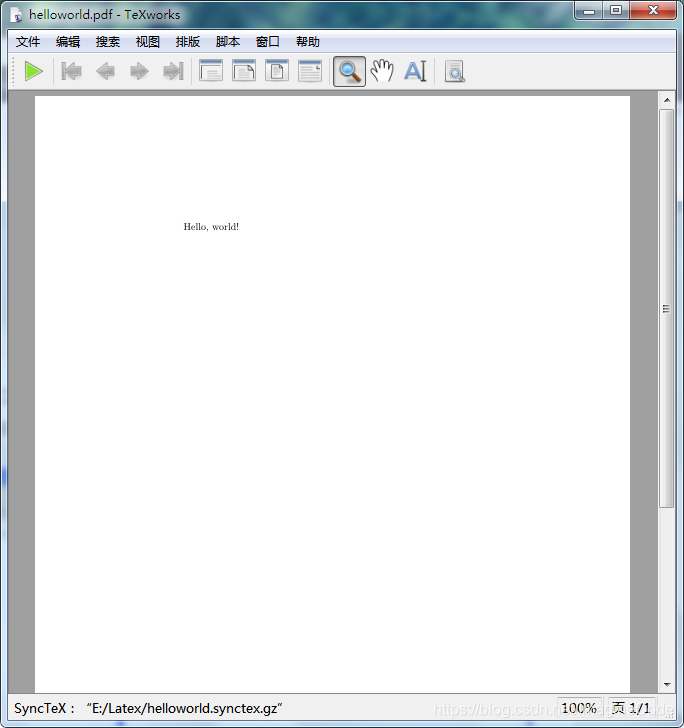Select the hand scroll tool

[382, 71]
